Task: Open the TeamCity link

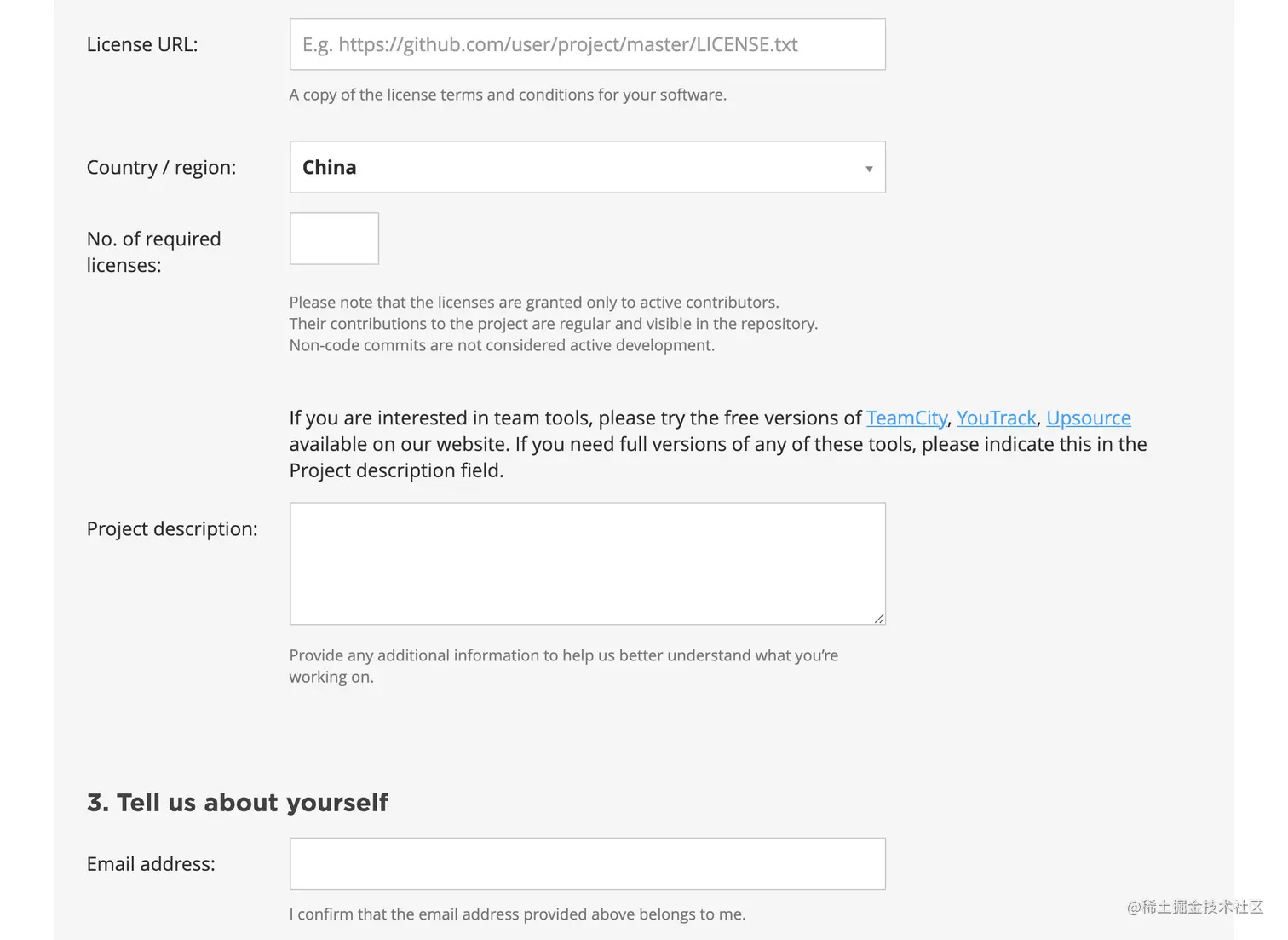Action: point(906,418)
